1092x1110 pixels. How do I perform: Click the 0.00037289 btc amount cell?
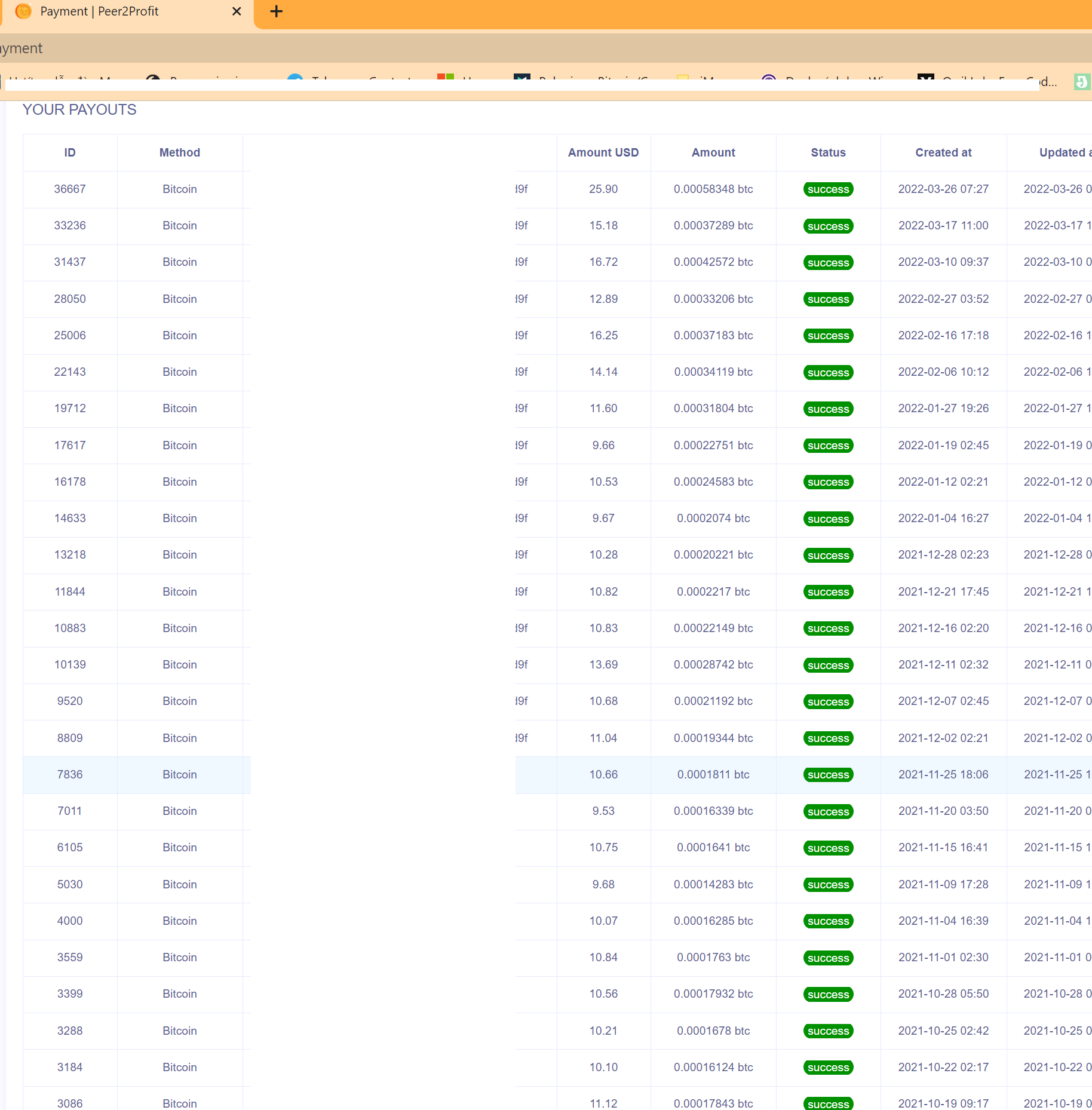pyautogui.click(x=713, y=225)
